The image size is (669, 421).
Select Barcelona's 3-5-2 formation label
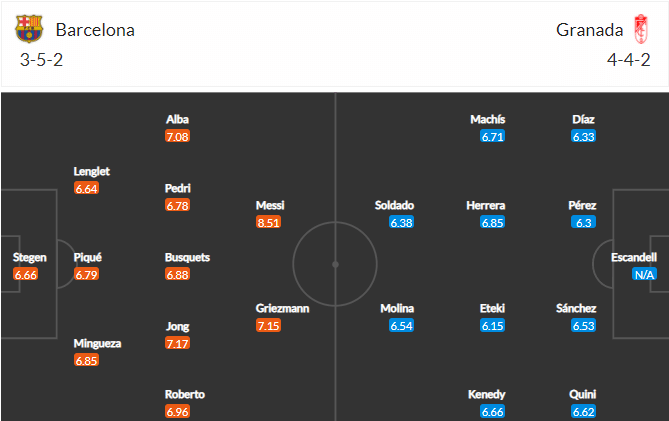click(41, 60)
